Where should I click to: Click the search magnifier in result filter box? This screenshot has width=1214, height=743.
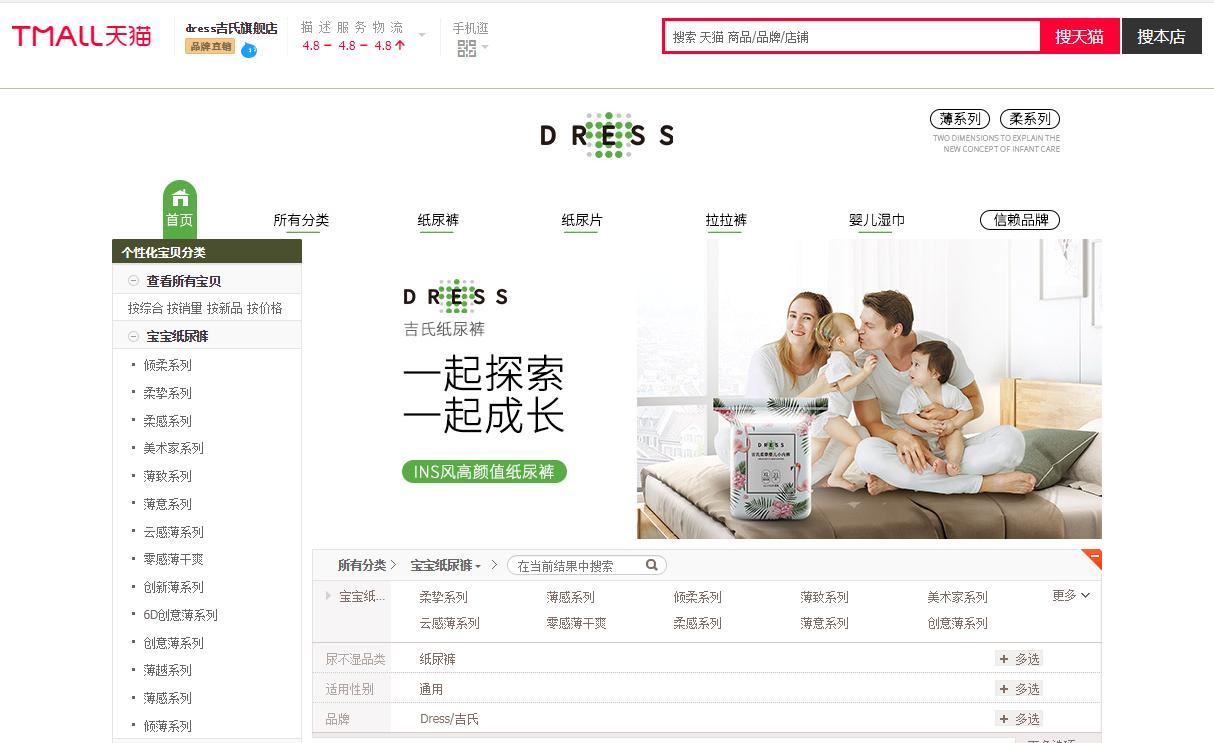[x=651, y=565]
